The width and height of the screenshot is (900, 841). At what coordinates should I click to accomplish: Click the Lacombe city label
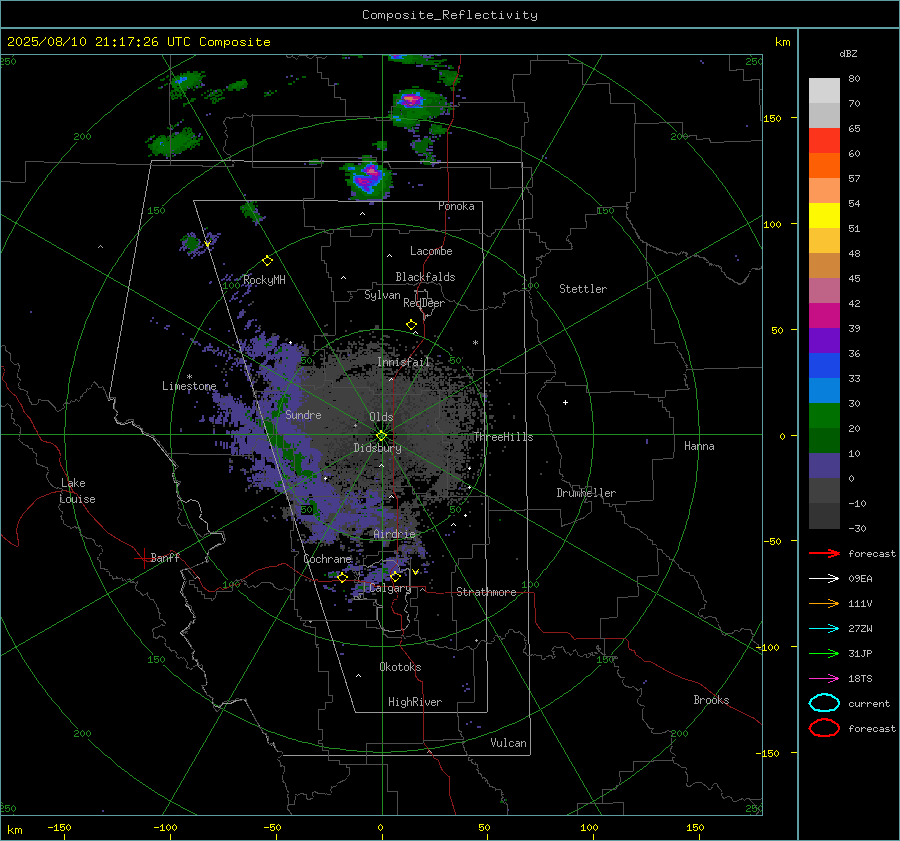pyautogui.click(x=431, y=251)
